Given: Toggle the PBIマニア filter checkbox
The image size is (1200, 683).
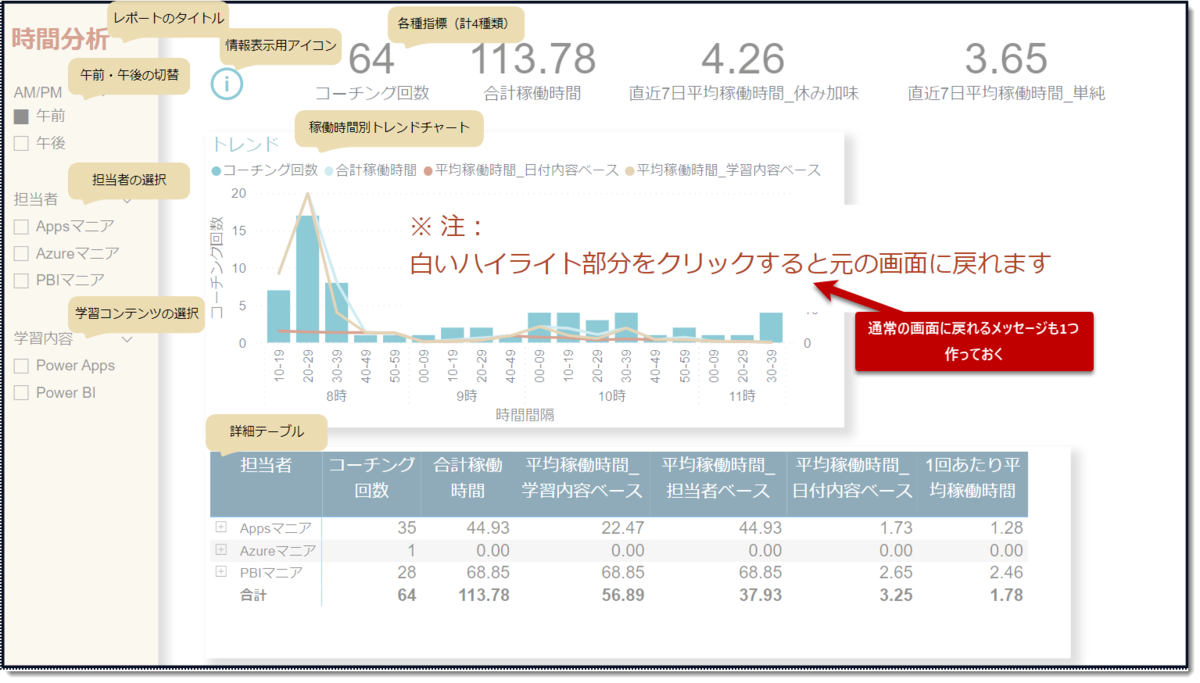Looking at the screenshot, I should click(x=21, y=281).
